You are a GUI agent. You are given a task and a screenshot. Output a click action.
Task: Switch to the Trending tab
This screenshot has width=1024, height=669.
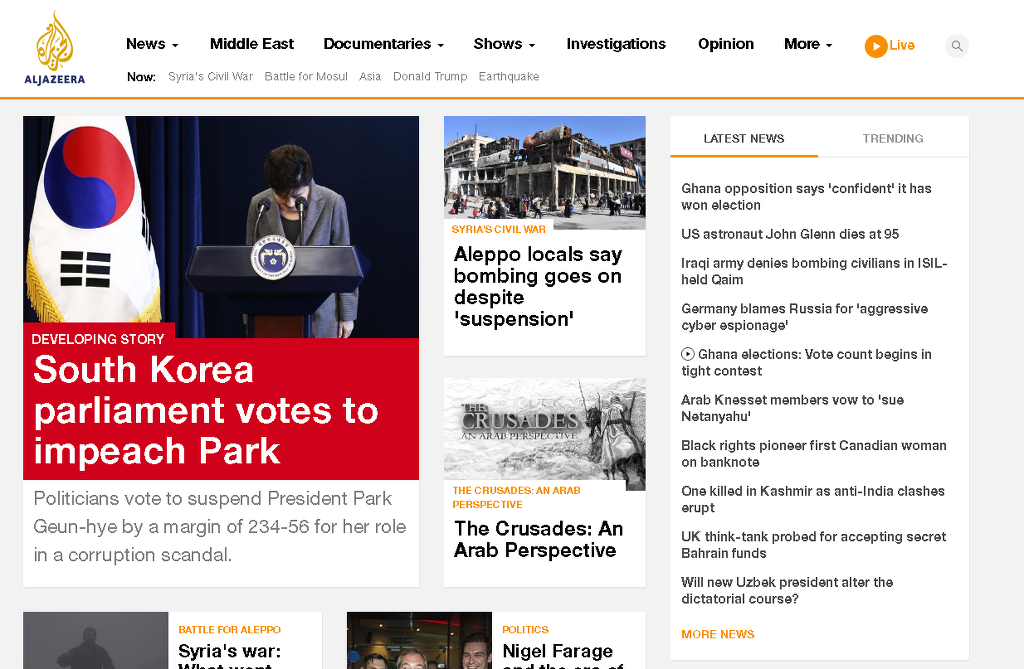[893, 139]
